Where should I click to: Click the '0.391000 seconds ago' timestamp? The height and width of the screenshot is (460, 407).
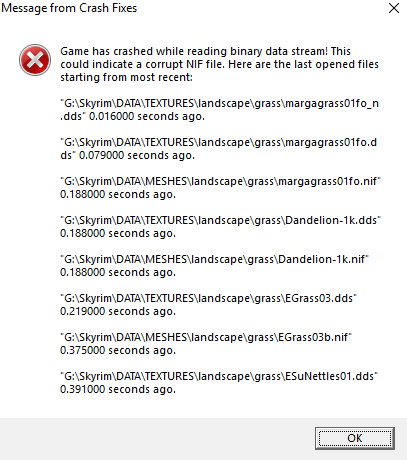(x=118, y=389)
